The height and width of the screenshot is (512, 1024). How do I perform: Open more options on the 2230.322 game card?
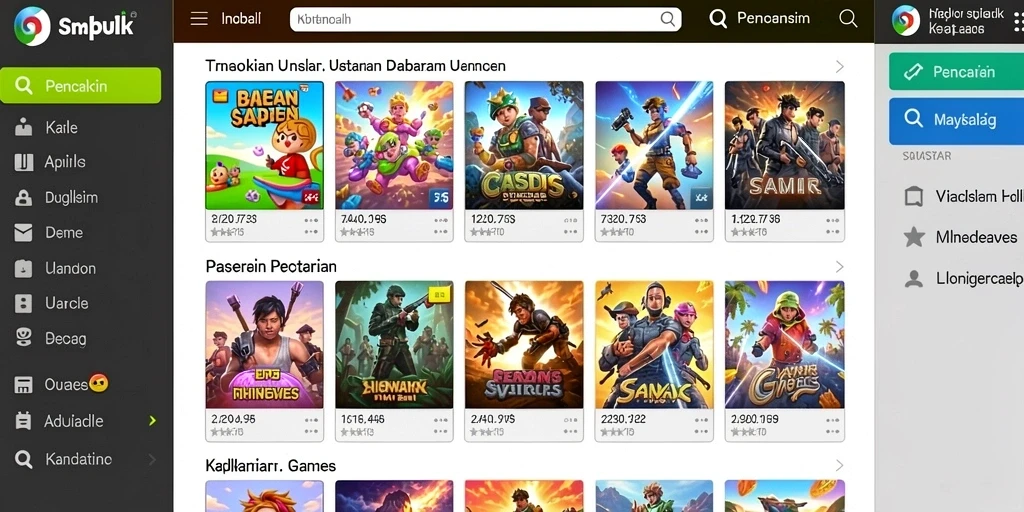(x=701, y=425)
